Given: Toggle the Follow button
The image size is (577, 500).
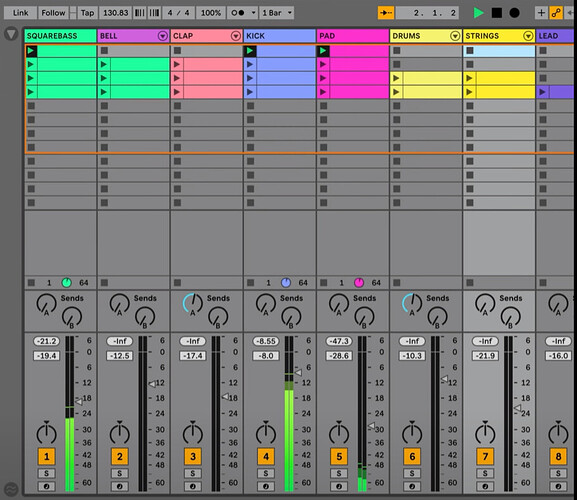Looking at the screenshot, I should tap(53, 13).
